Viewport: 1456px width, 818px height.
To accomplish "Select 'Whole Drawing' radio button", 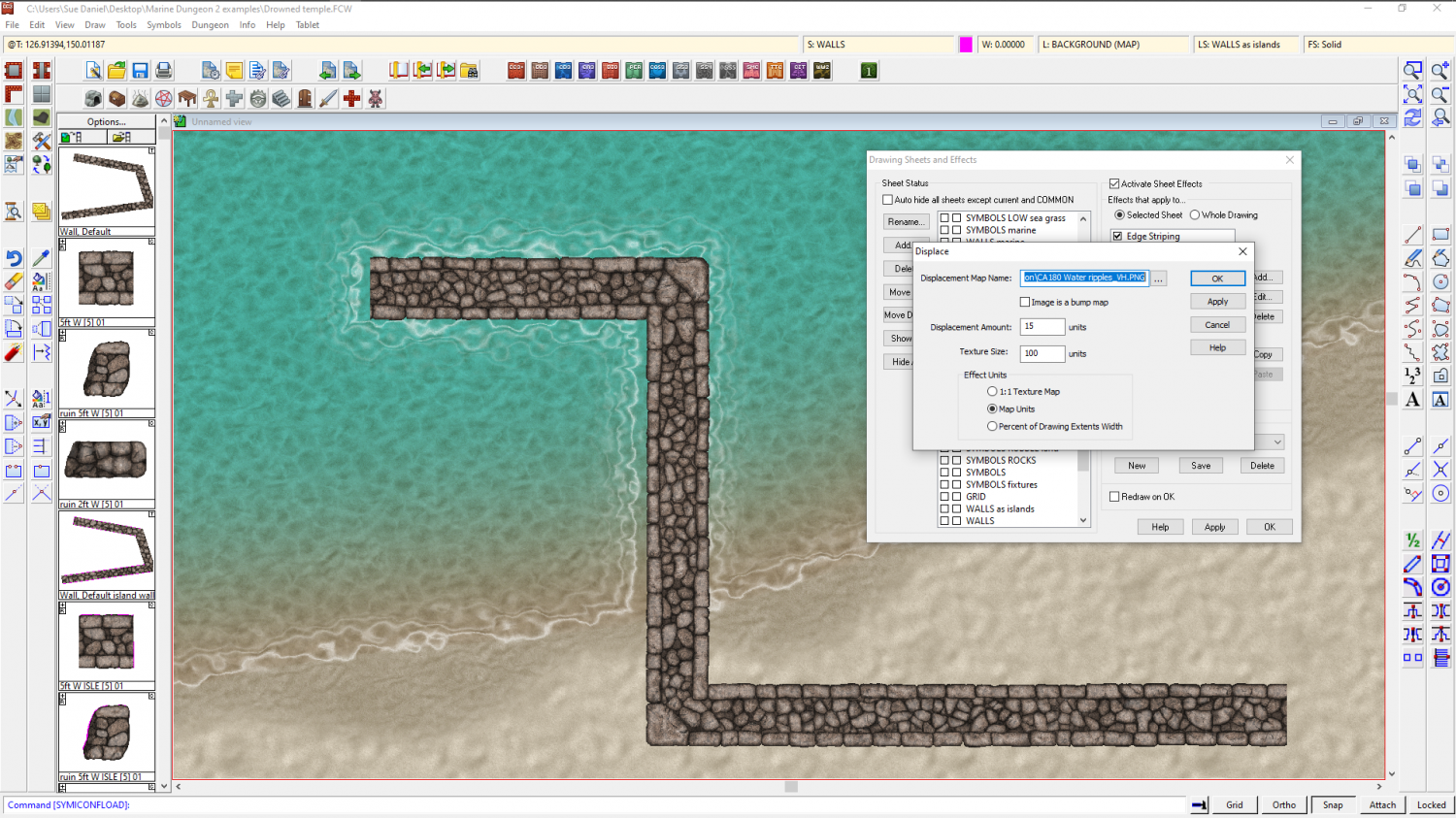I will point(1195,214).
